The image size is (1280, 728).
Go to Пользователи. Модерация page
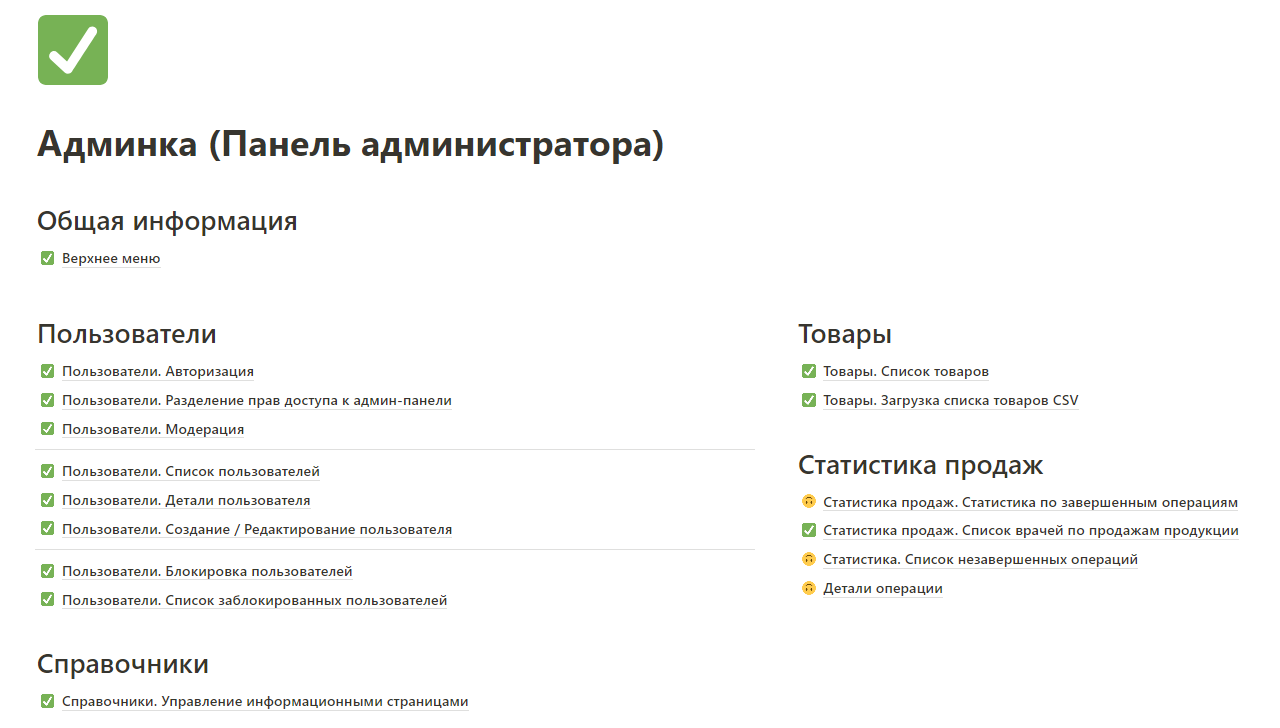click(153, 429)
